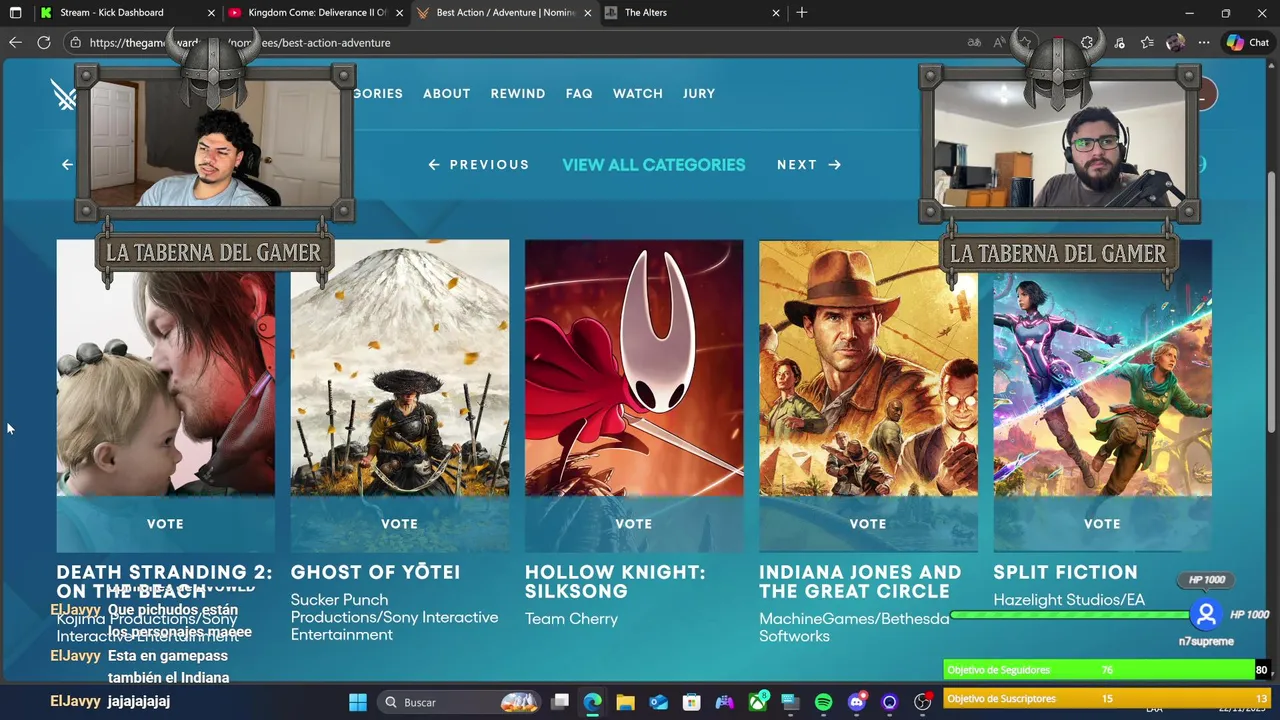Vote for Ghost of Yōtei

(400, 524)
